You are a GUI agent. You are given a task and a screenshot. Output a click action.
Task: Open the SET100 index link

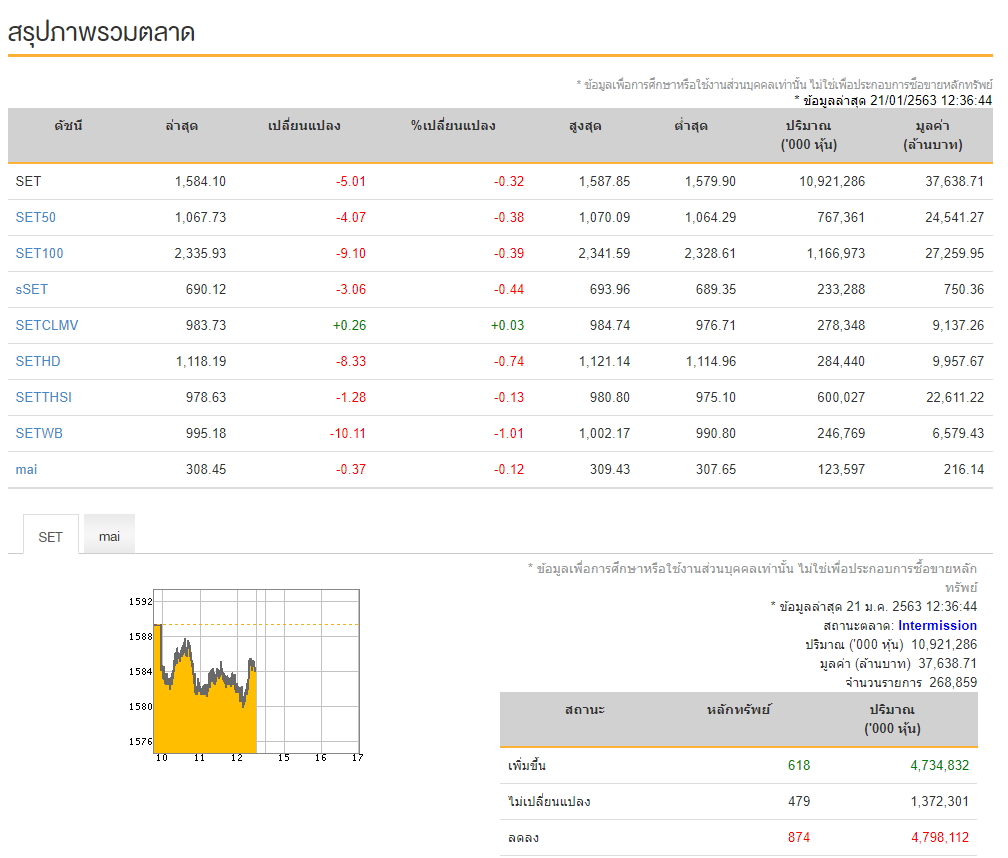[x=39, y=253]
